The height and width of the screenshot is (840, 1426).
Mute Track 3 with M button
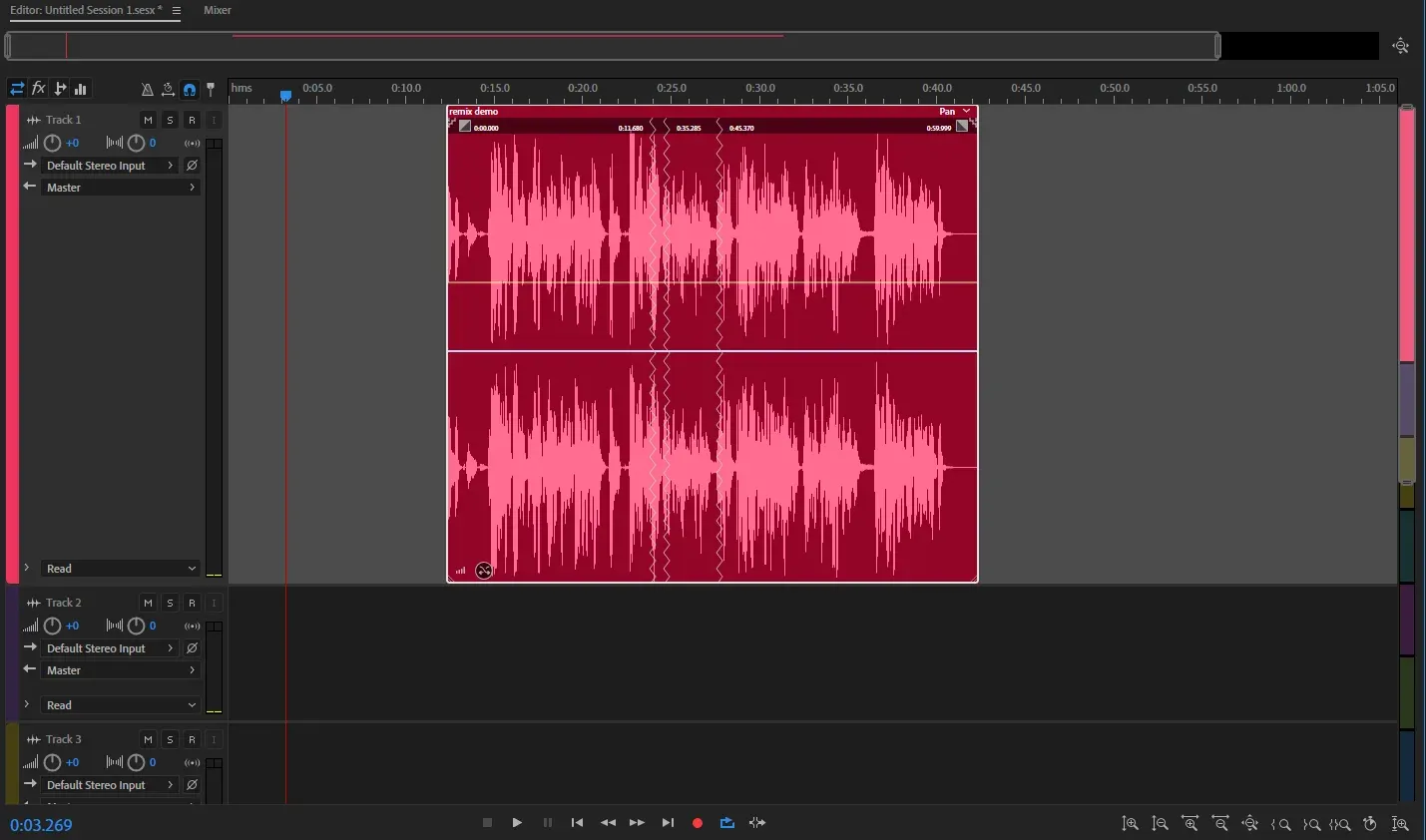coord(149,739)
